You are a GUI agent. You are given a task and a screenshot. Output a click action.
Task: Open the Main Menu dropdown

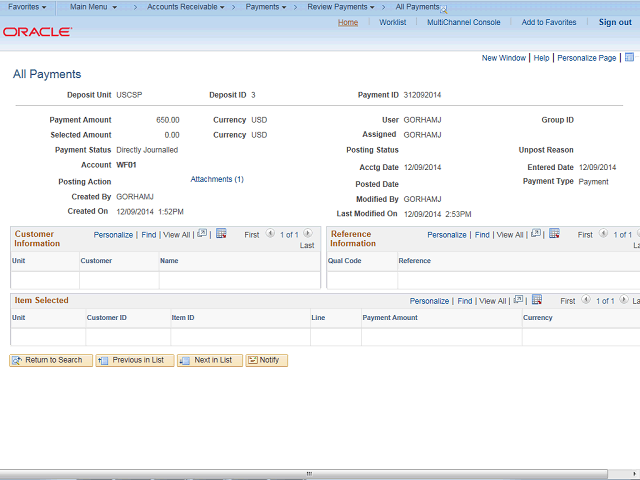tap(93, 7)
